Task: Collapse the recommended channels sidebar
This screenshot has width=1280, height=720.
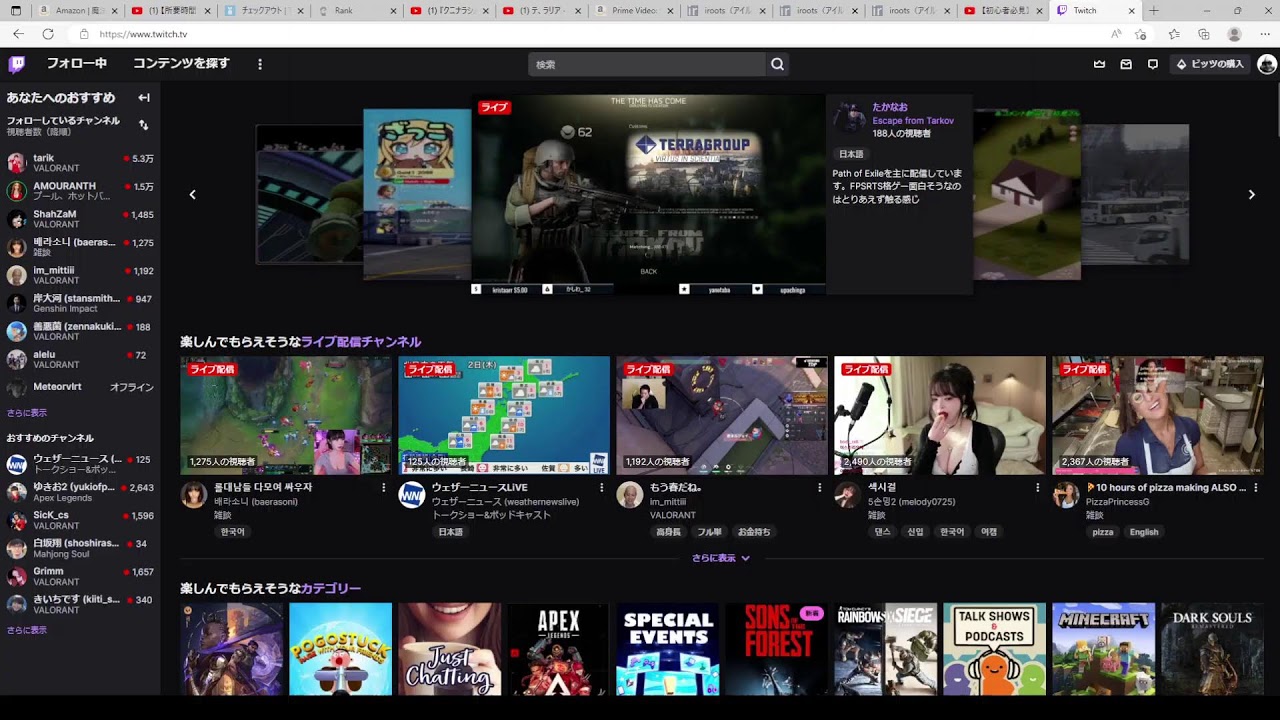Action: tap(144, 98)
